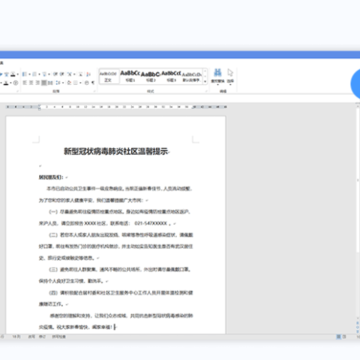The image size is (360, 360).
Task: Click the paragraph beginning with (二)
Action: [116, 246]
